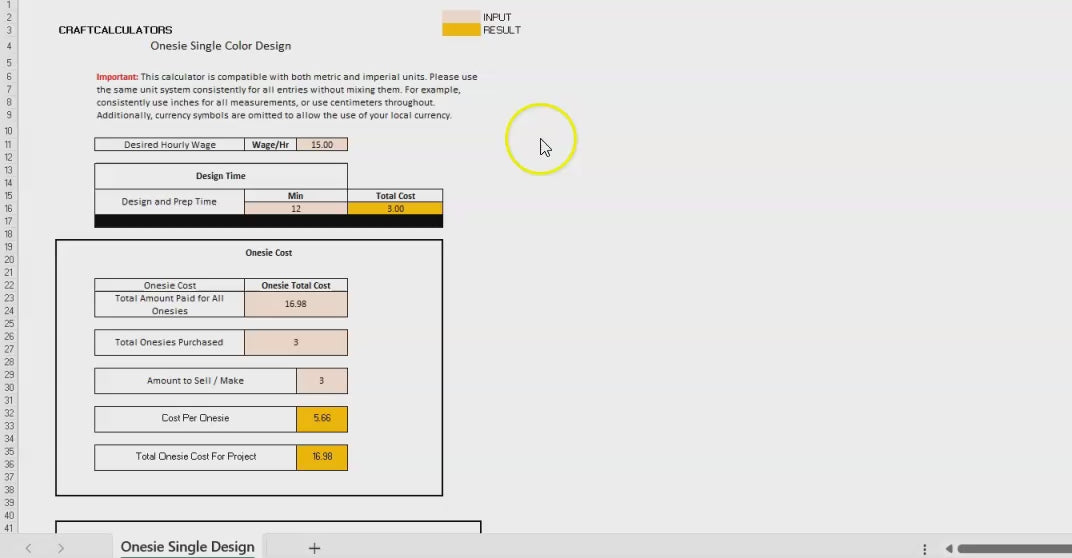Select the Cost Per Onesie result cell
1072x558 pixels.
pos(322,418)
